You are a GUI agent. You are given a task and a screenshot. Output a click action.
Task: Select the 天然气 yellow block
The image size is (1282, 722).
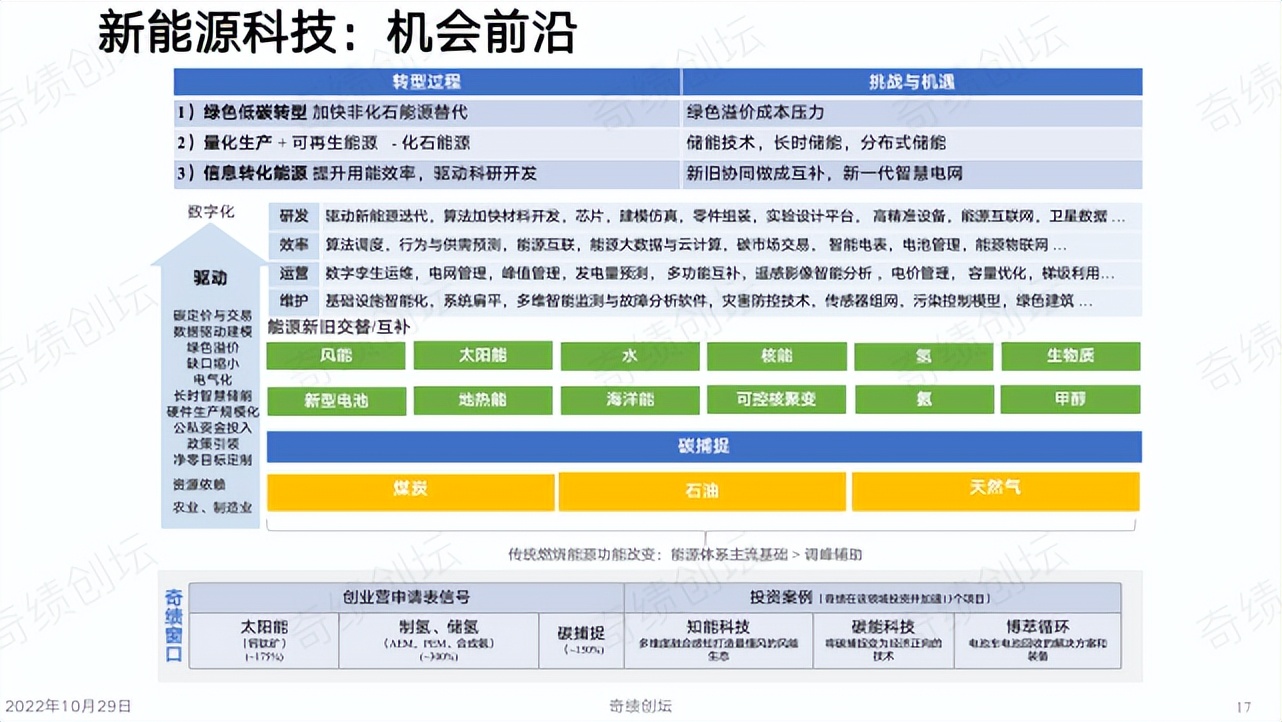click(996, 491)
